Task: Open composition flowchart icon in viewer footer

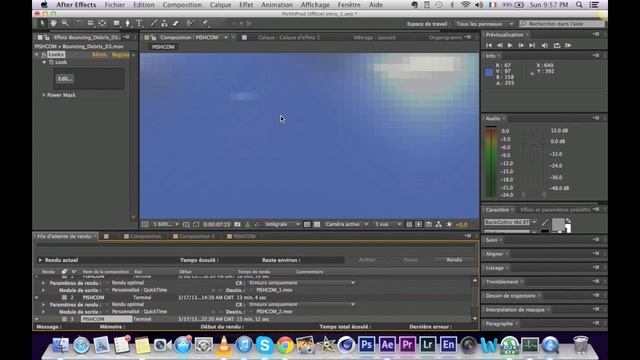Action: [x=438, y=224]
